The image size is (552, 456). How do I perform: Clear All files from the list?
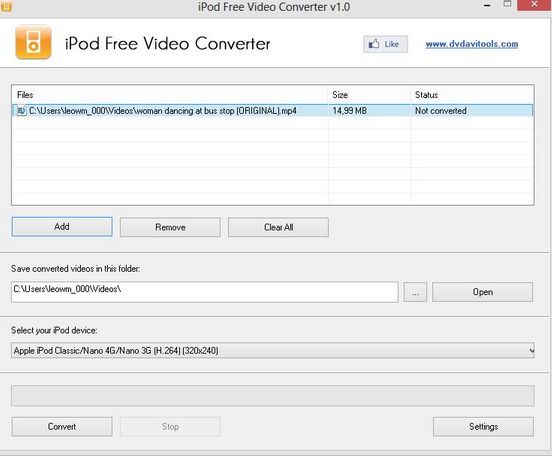coord(278,227)
